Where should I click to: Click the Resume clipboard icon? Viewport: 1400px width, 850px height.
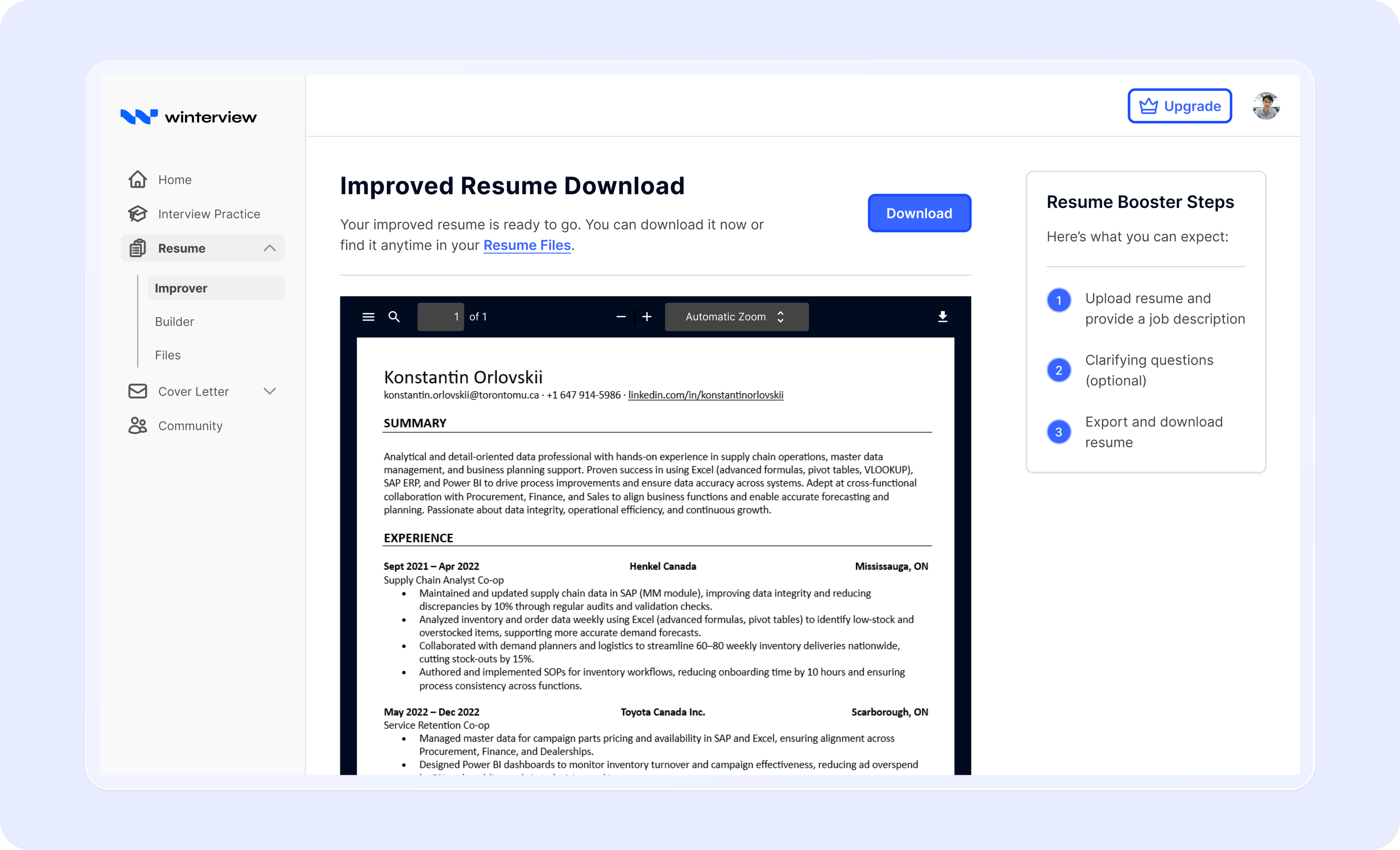[137, 248]
